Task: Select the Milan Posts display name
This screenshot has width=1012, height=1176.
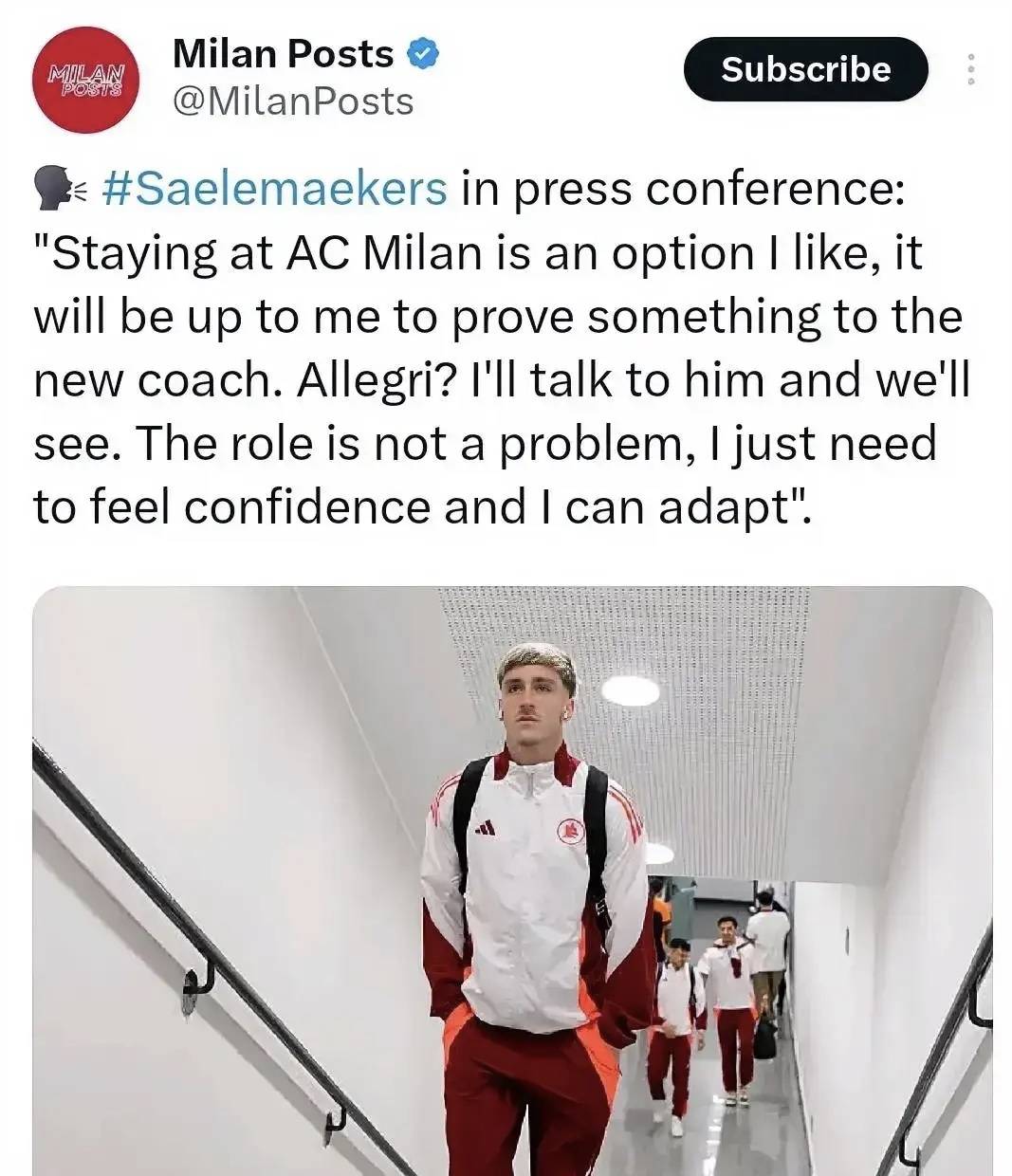Action: (283, 54)
